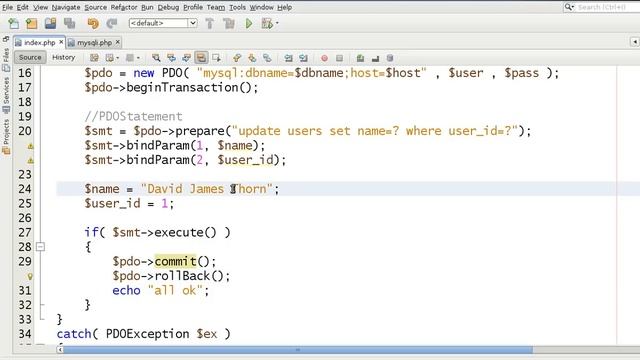Click the Last Edit icon in editor toolbar

(94, 58)
